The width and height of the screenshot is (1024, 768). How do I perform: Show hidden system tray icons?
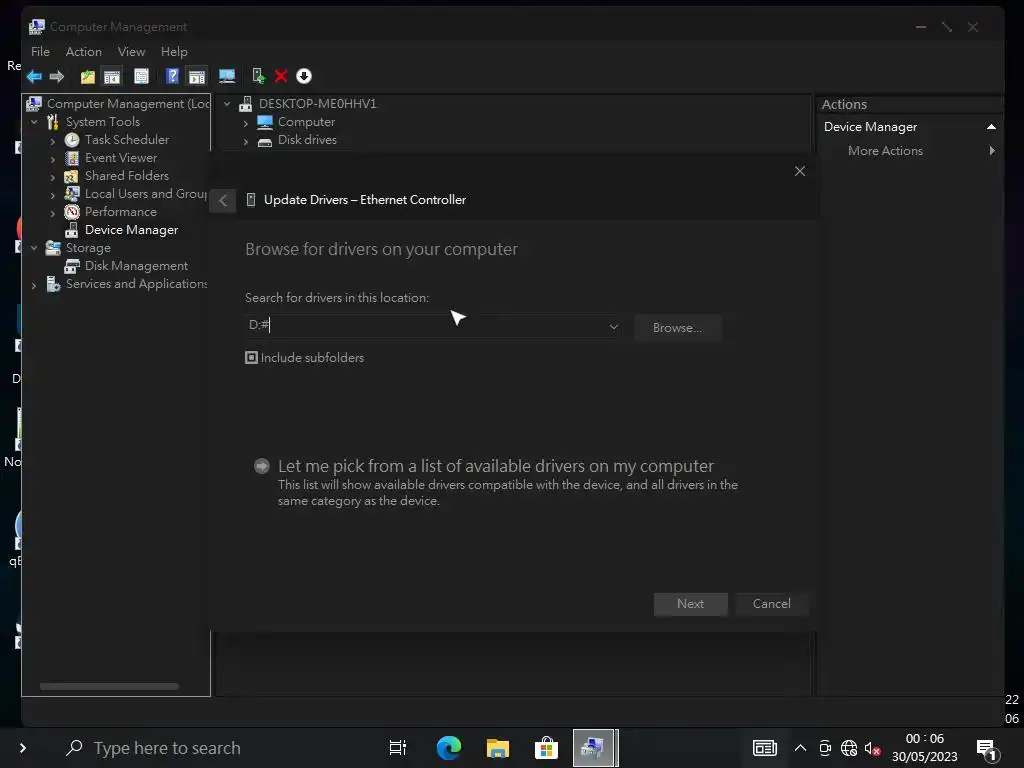coord(800,748)
